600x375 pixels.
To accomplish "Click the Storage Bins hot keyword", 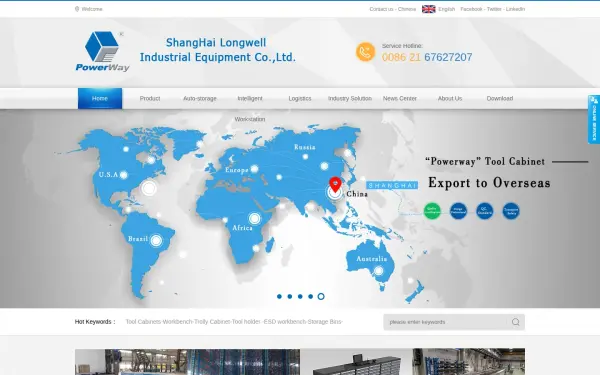I will pyautogui.click(x=324, y=322).
